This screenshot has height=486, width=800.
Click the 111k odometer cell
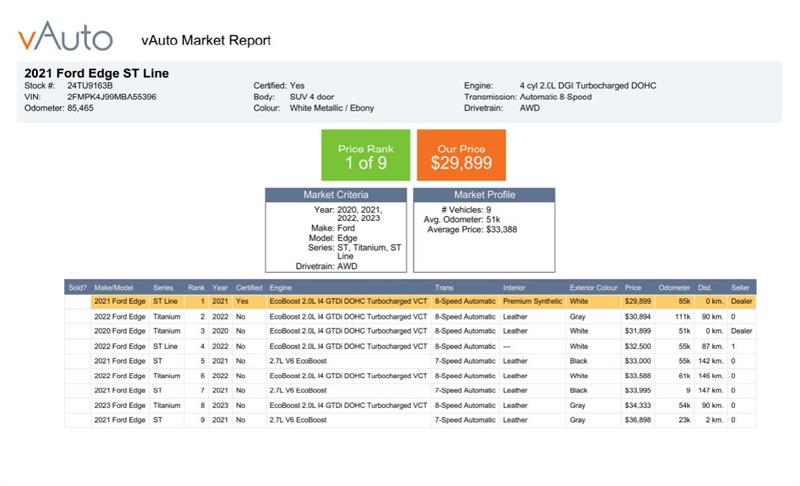pyautogui.click(x=682, y=317)
